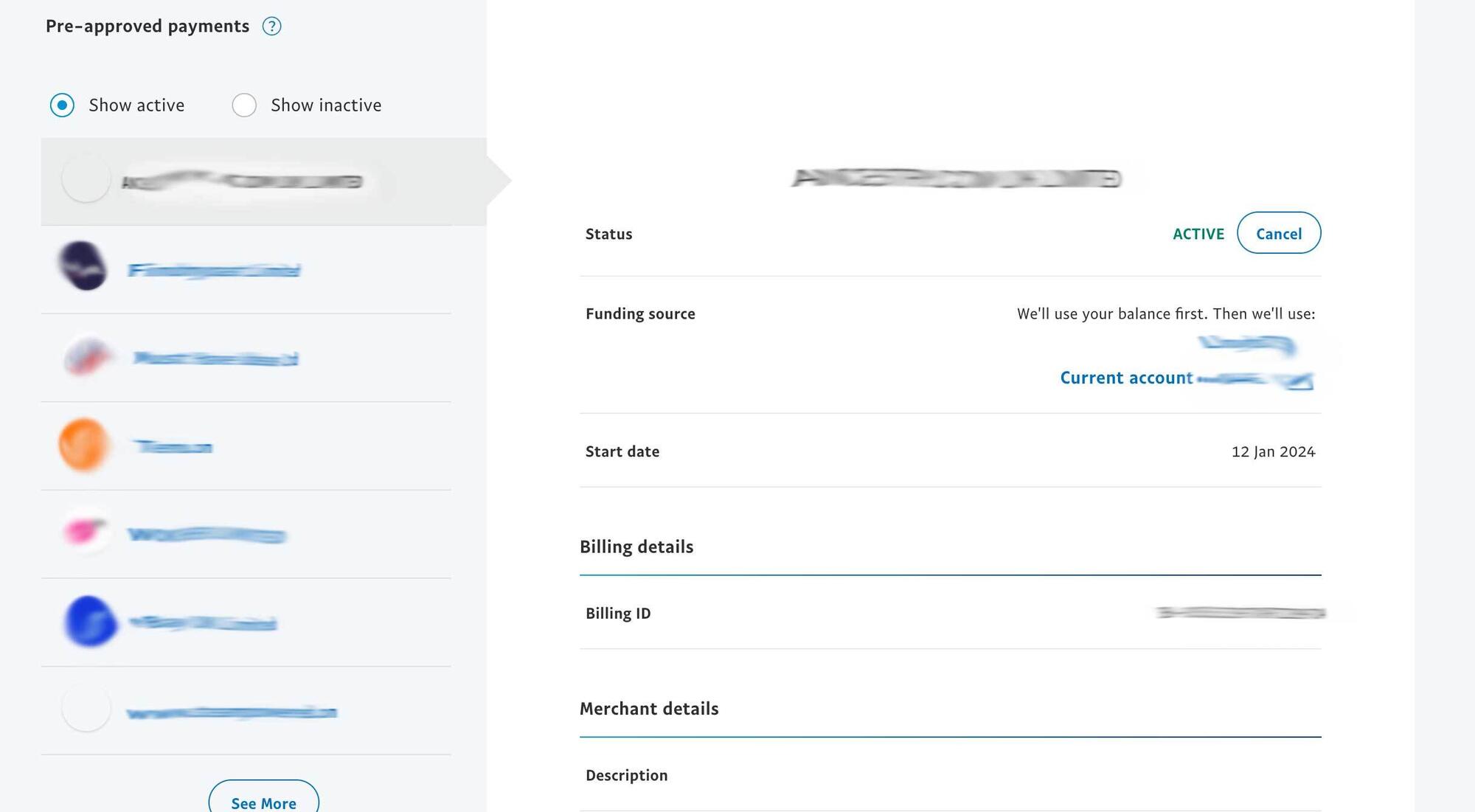Enable the Show inactive radio option
The height and width of the screenshot is (812, 1475).
(244, 105)
